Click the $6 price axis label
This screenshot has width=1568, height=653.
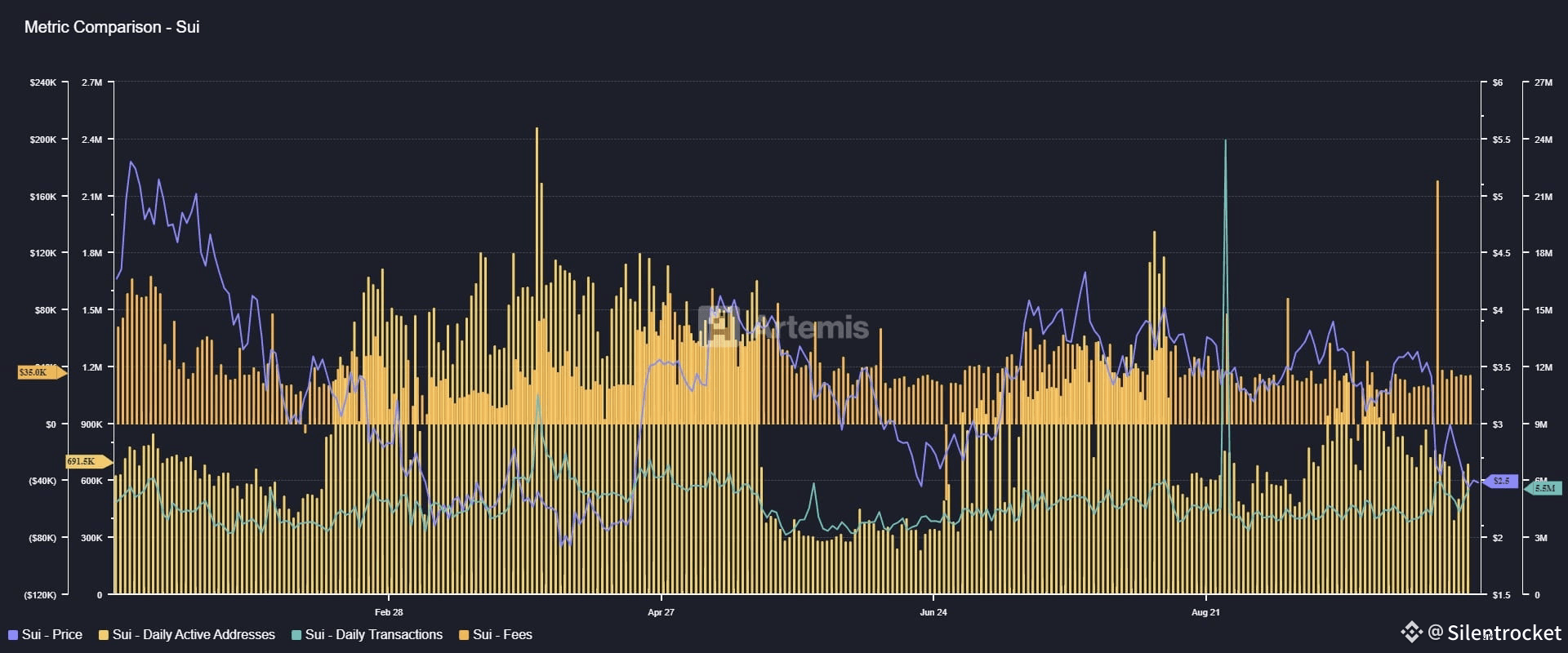pos(1497,82)
